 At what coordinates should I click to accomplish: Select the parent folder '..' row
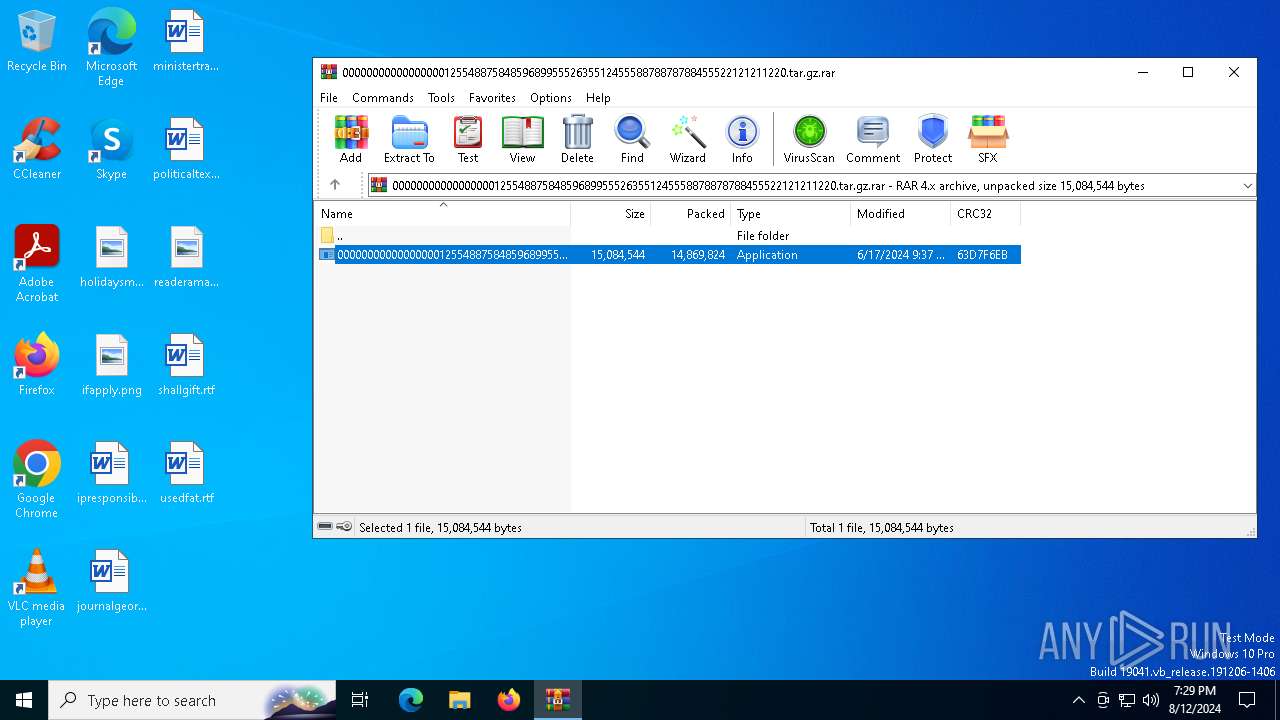click(668, 236)
